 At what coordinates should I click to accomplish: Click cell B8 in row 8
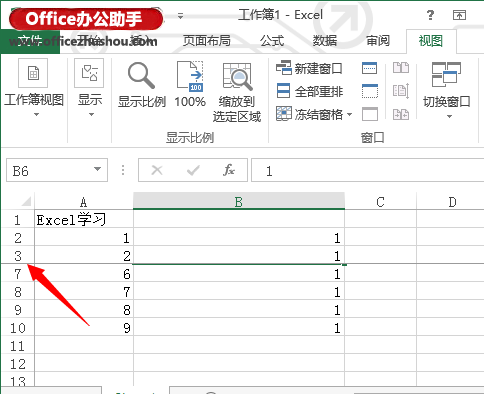coord(239,292)
